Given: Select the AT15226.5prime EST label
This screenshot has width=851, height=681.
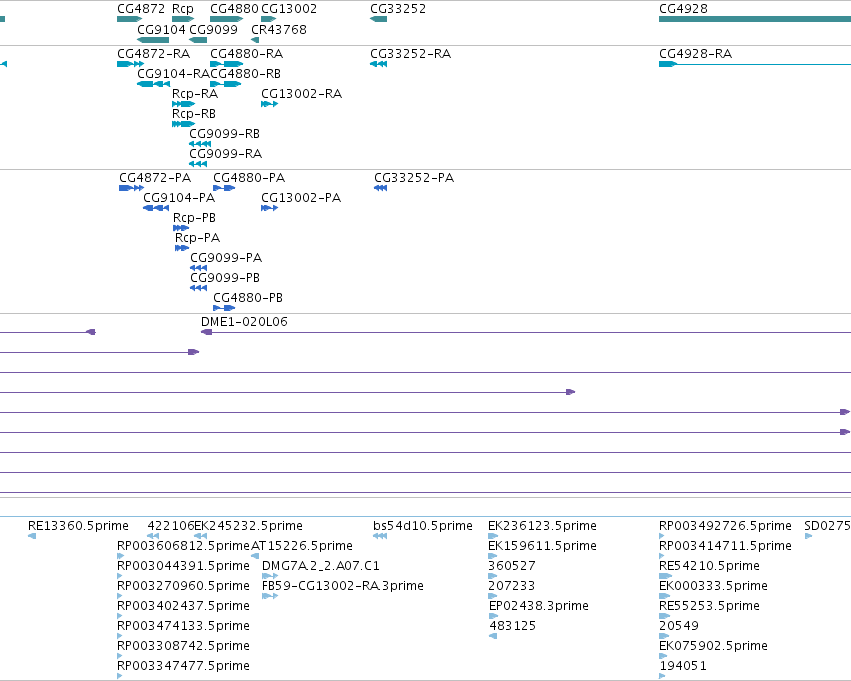Looking at the screenshot, I should pos(302,546).
